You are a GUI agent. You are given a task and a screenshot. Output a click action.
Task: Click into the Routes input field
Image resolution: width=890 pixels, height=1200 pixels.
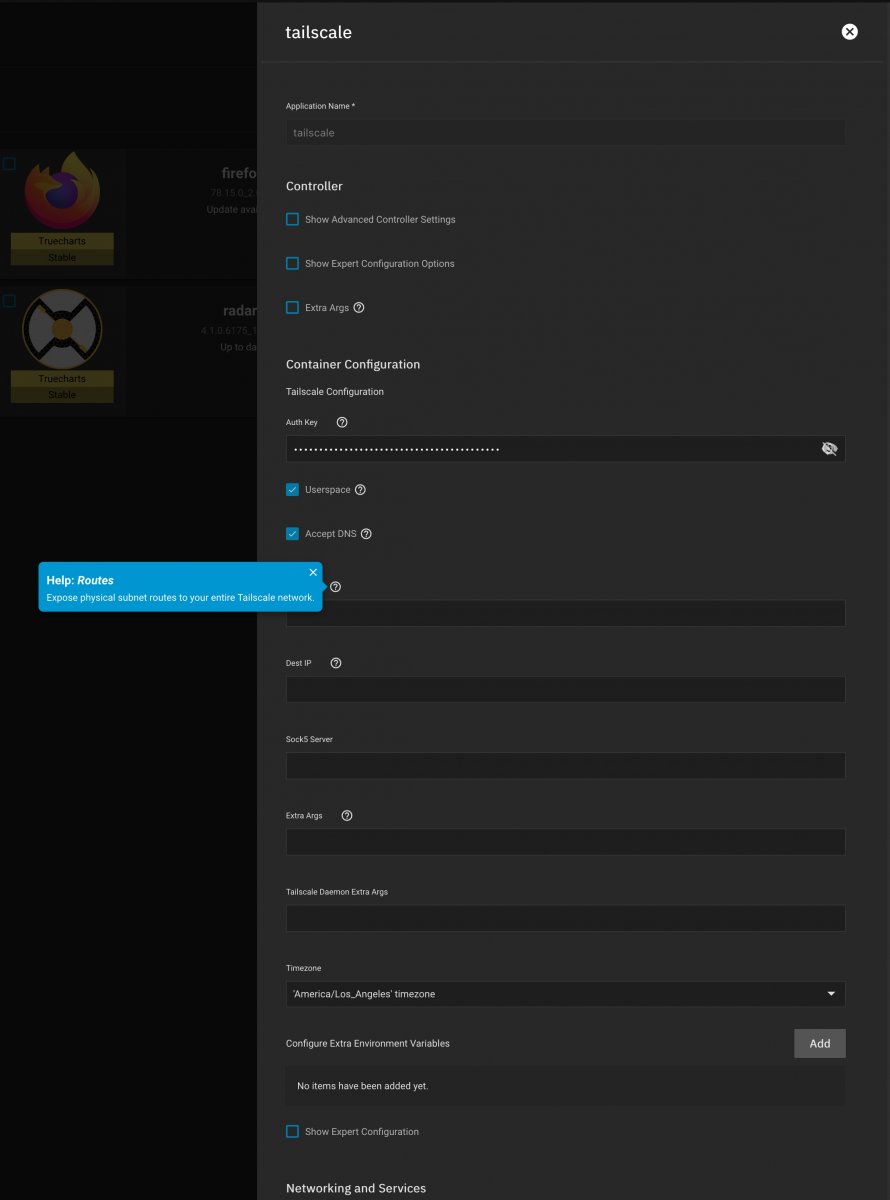(565, 613)
